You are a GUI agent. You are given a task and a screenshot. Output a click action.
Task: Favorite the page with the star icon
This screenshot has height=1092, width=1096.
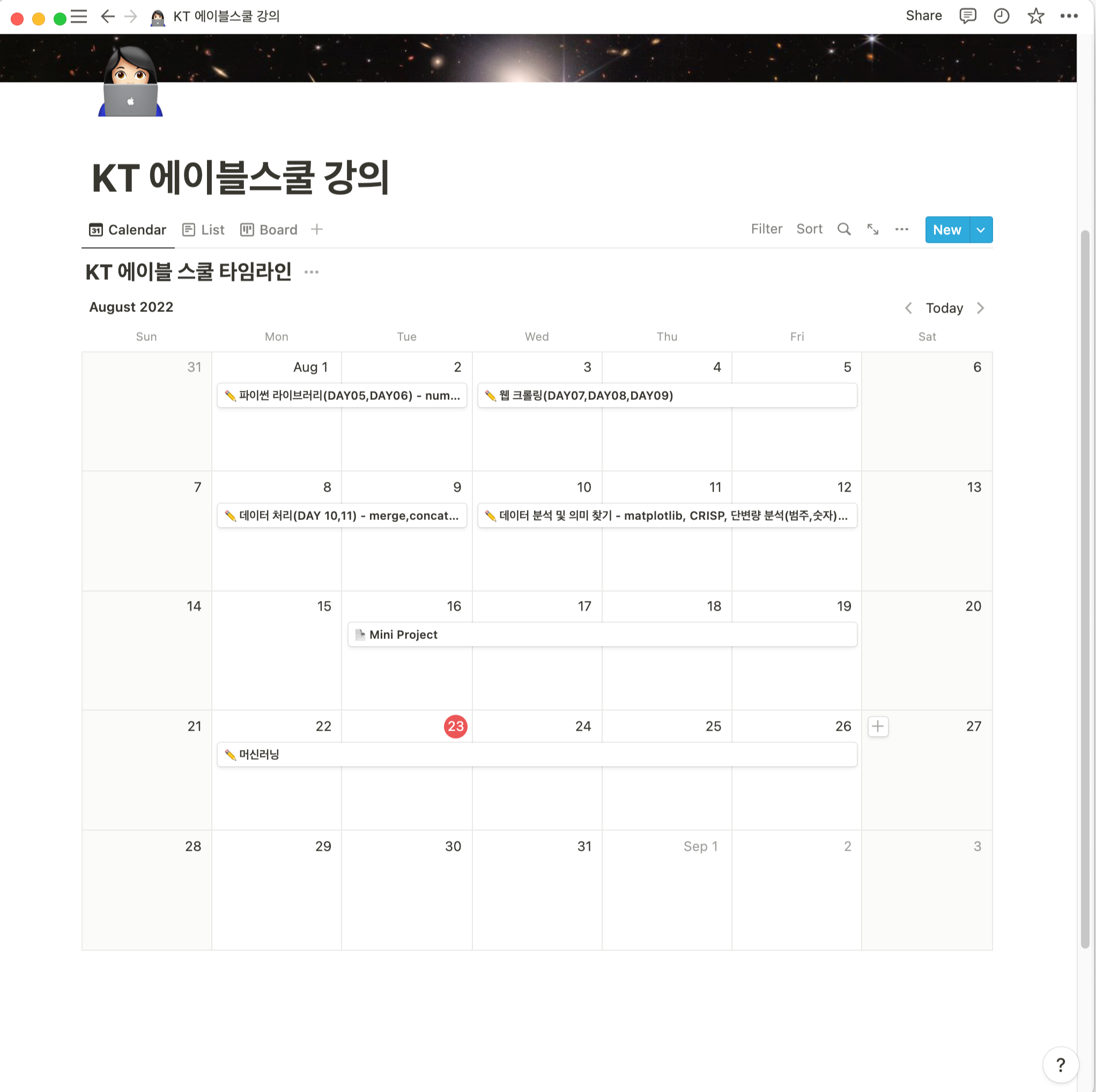click(1035, 16)
